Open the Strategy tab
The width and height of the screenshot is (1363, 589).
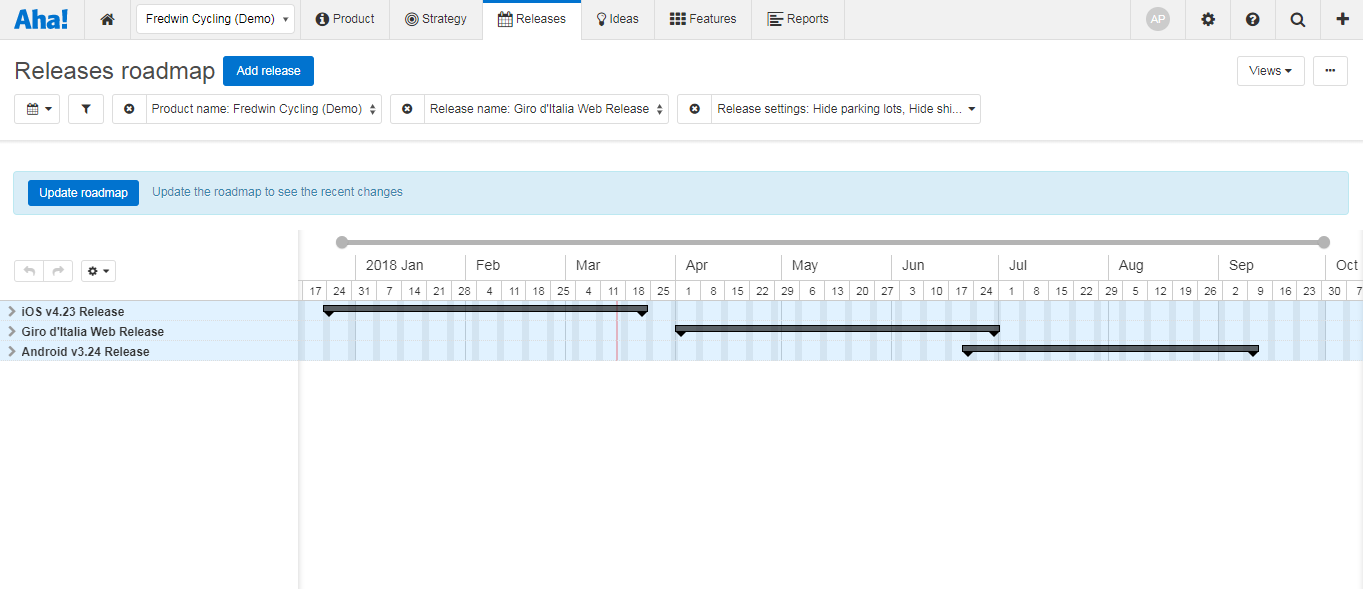436,19
